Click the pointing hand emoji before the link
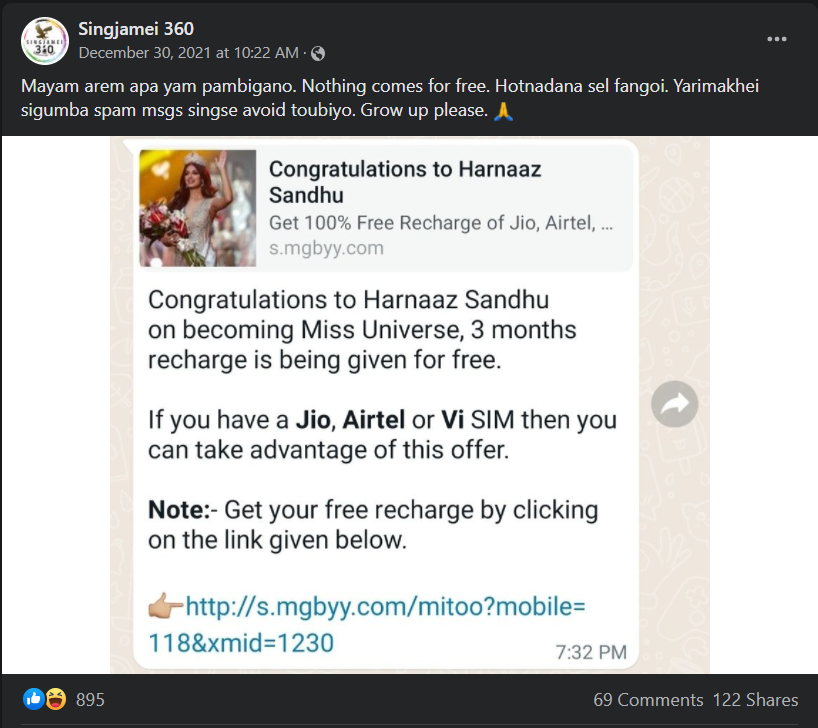The width and height of the screenshot is (818, 728). (165, 606)
